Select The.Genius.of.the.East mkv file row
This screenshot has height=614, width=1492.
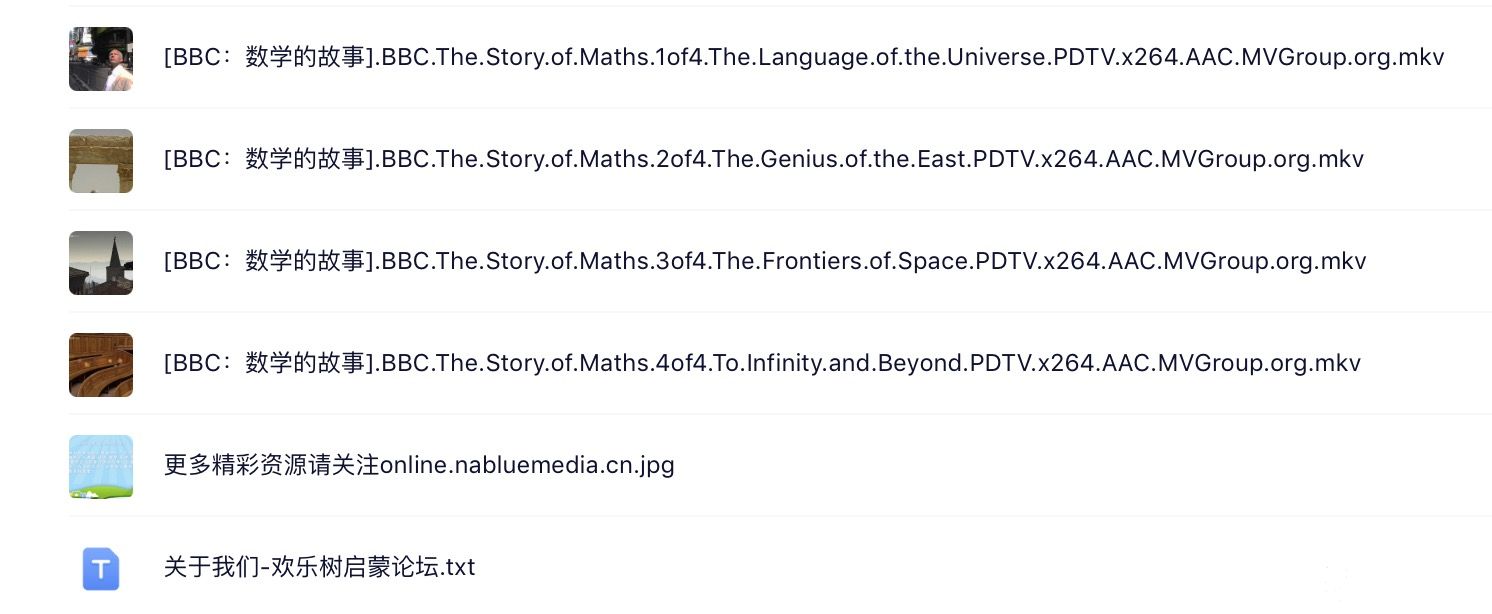click(x=1000, y=159)
